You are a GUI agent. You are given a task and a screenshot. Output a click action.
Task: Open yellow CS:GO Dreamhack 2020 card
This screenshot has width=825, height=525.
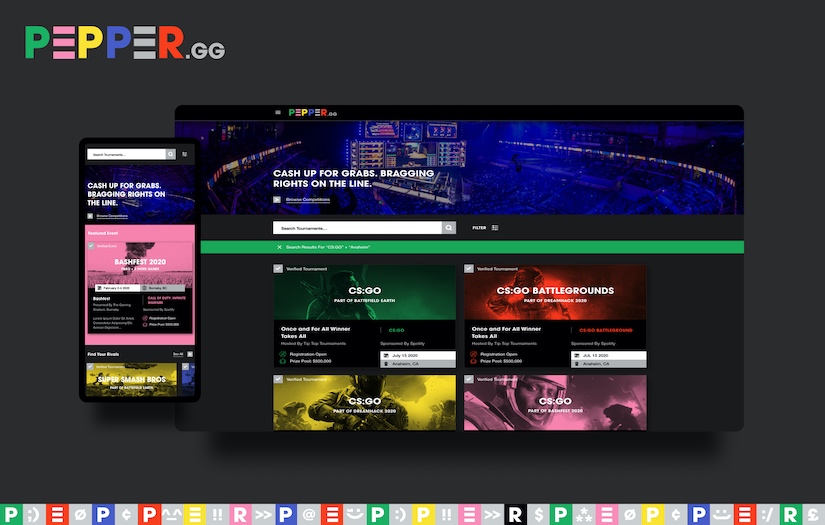(x=365, y=402)
